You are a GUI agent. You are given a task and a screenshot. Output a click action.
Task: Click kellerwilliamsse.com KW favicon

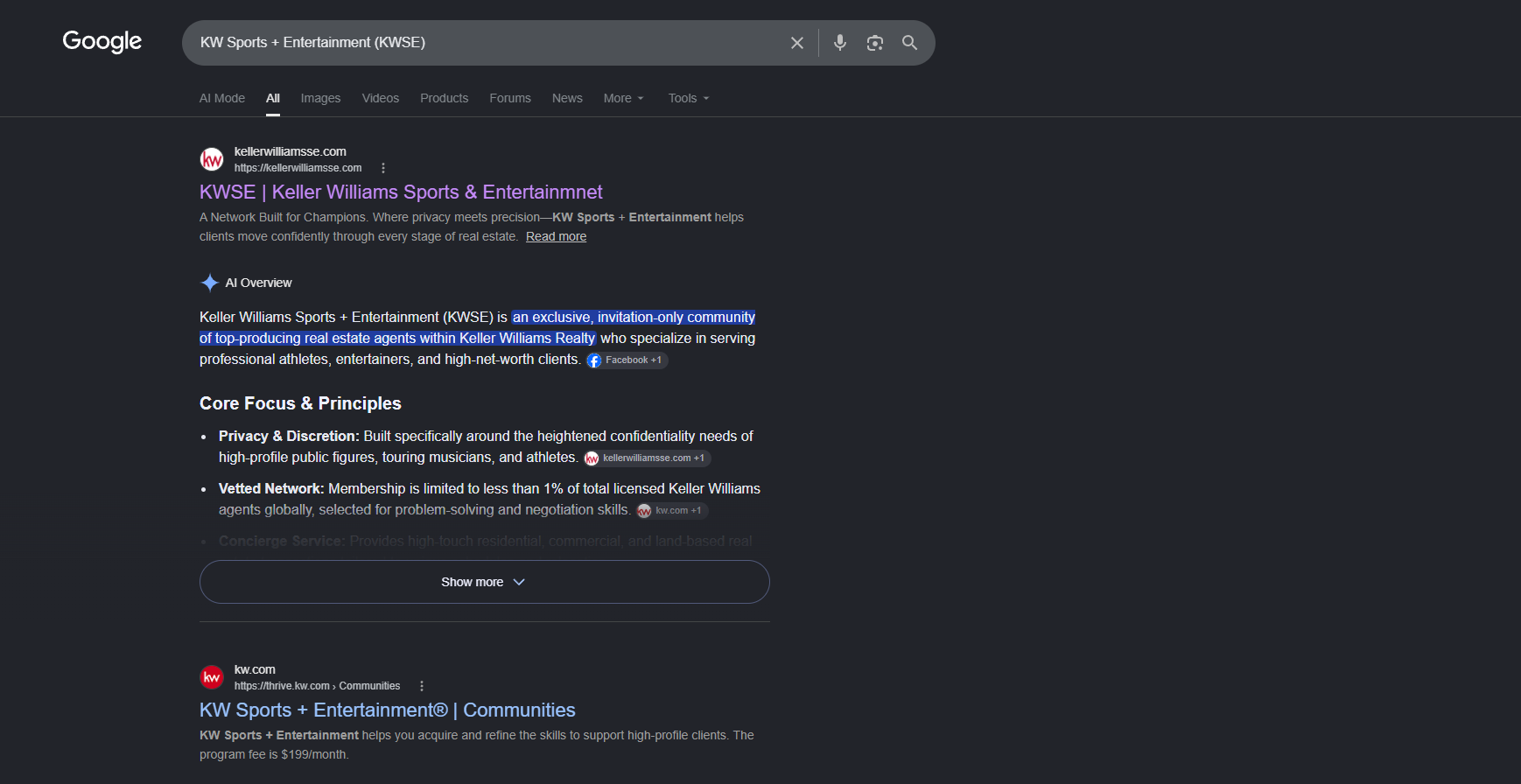pyautogui.click(x=212, y=159)
